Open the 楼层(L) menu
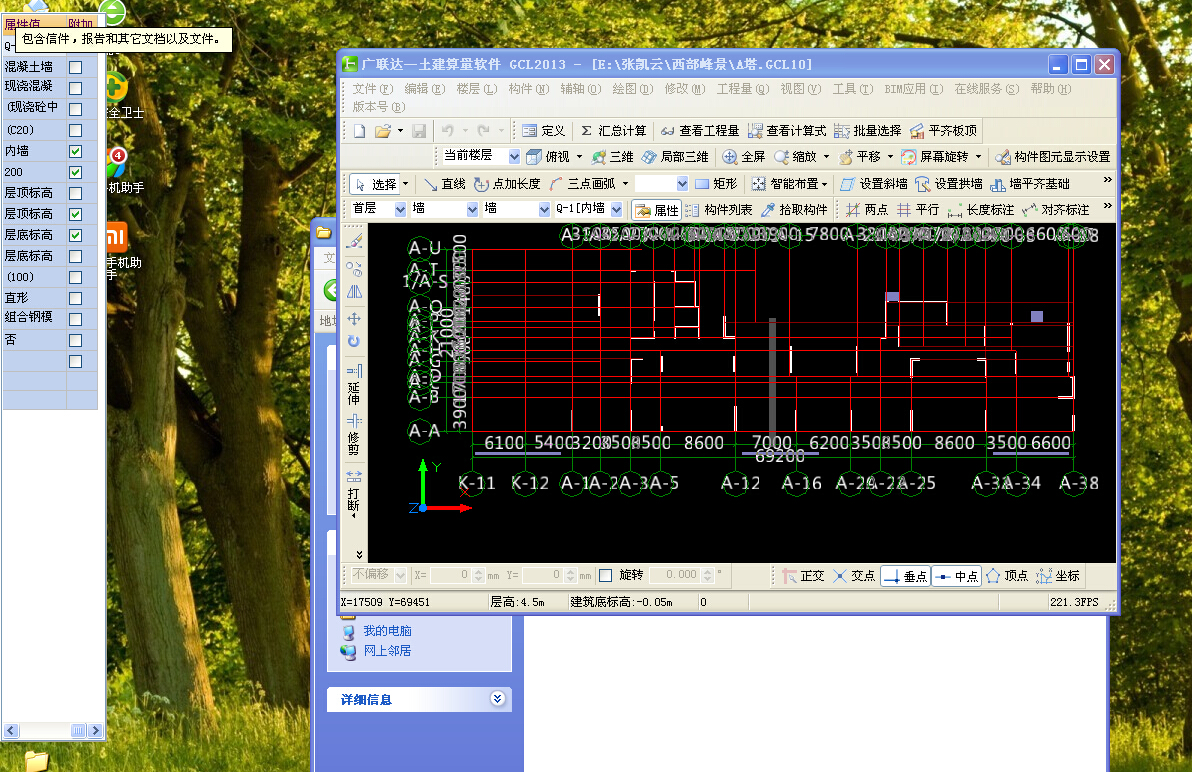Screen dimensions: 1192x772 (x=477, y=89)
